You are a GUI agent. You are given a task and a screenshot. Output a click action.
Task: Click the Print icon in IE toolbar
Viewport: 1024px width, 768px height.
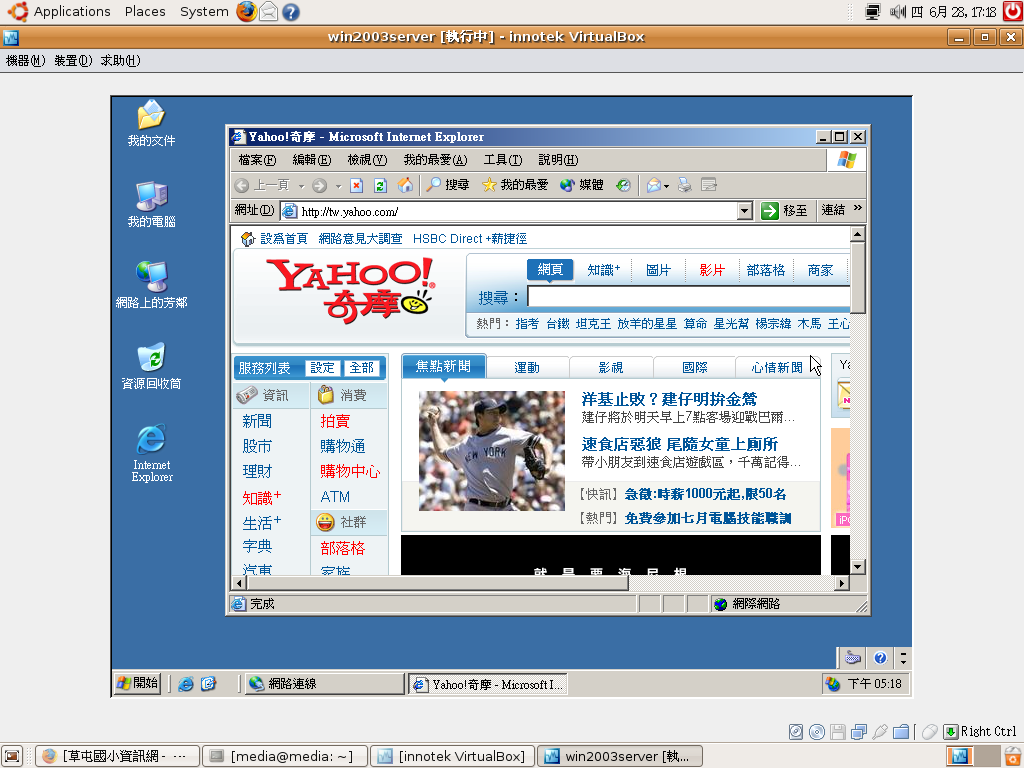pyautogui.click(x=684, y=185)
